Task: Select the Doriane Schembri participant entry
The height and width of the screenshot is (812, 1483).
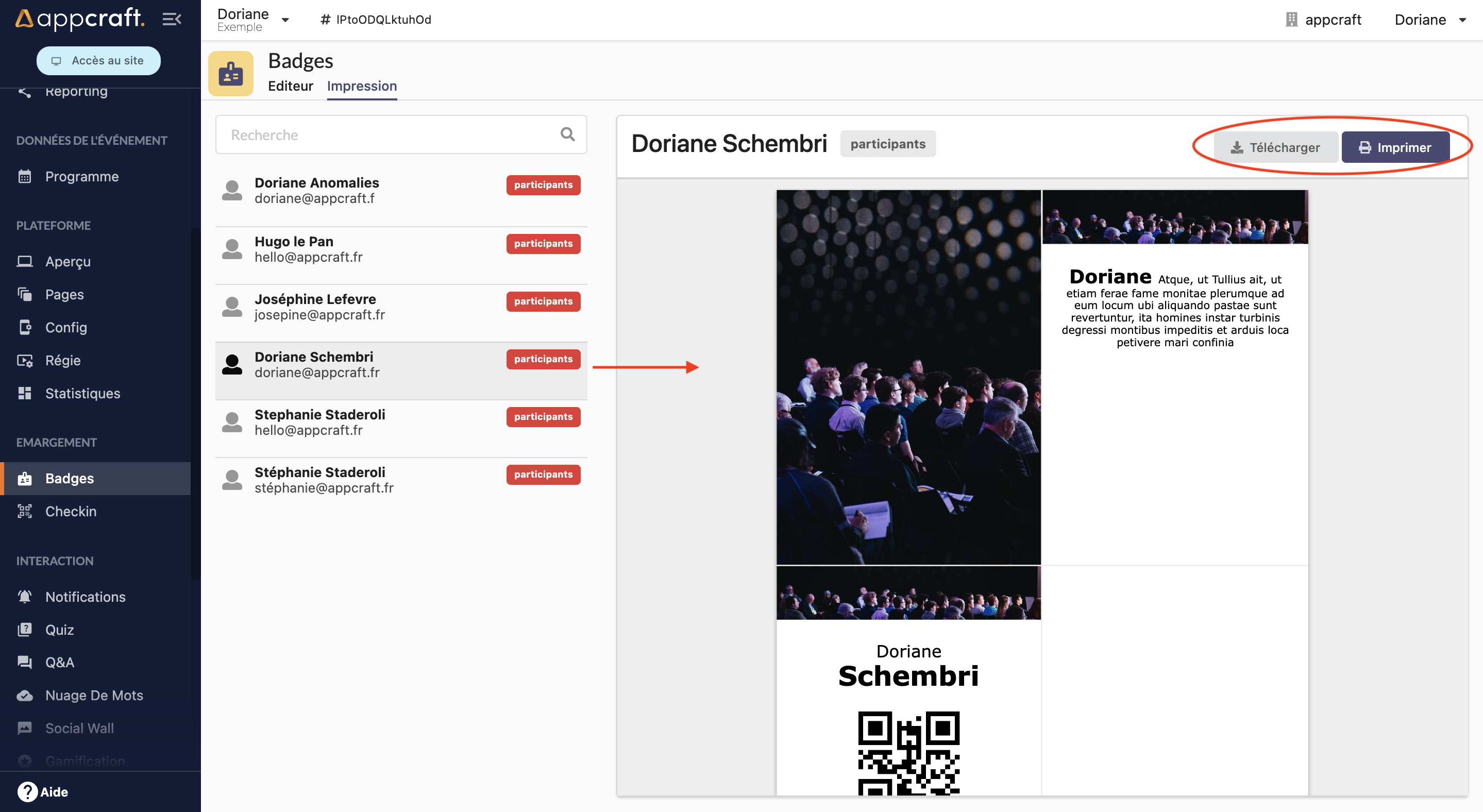Action: point(400,364)
